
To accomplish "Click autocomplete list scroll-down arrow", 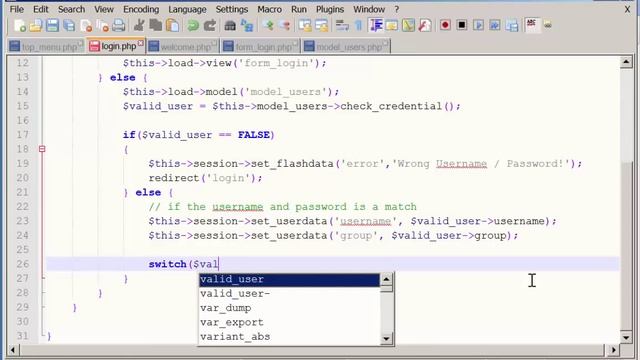I will [x=386, y=338].
